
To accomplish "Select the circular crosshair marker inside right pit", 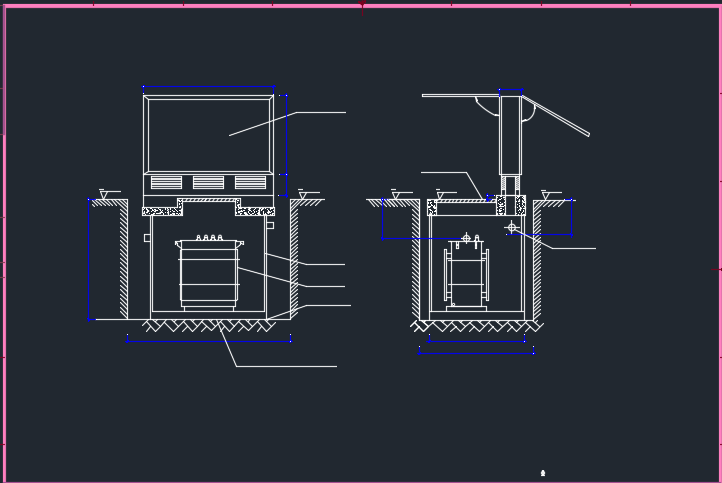I will 511,227.
